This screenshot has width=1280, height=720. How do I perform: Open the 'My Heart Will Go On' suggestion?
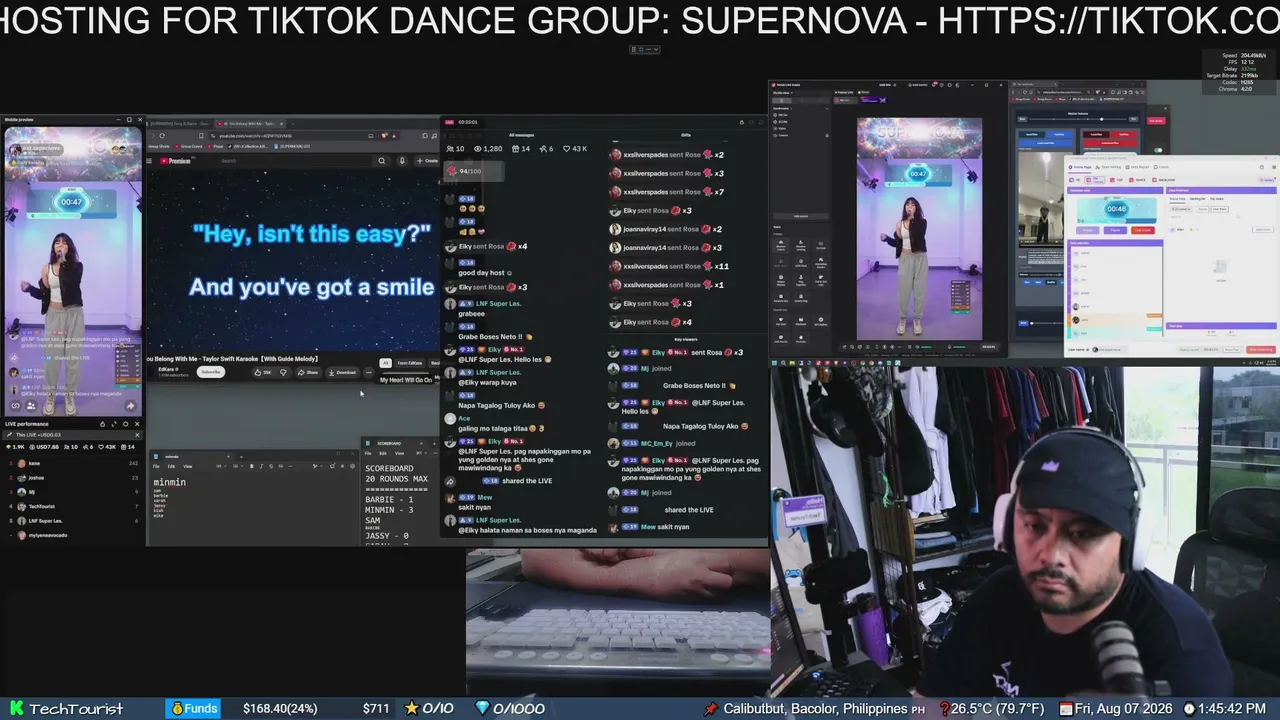[x=406, y=380]
